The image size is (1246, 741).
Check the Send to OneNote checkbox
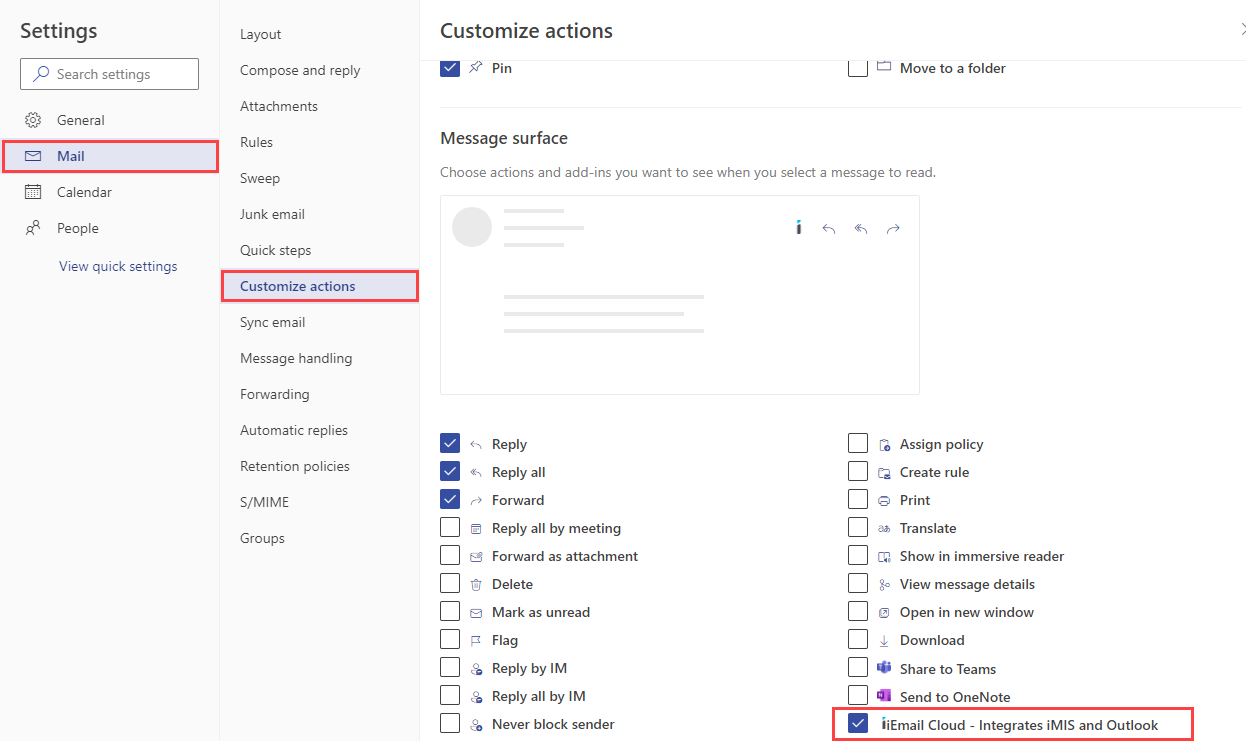tap(858, 696)
